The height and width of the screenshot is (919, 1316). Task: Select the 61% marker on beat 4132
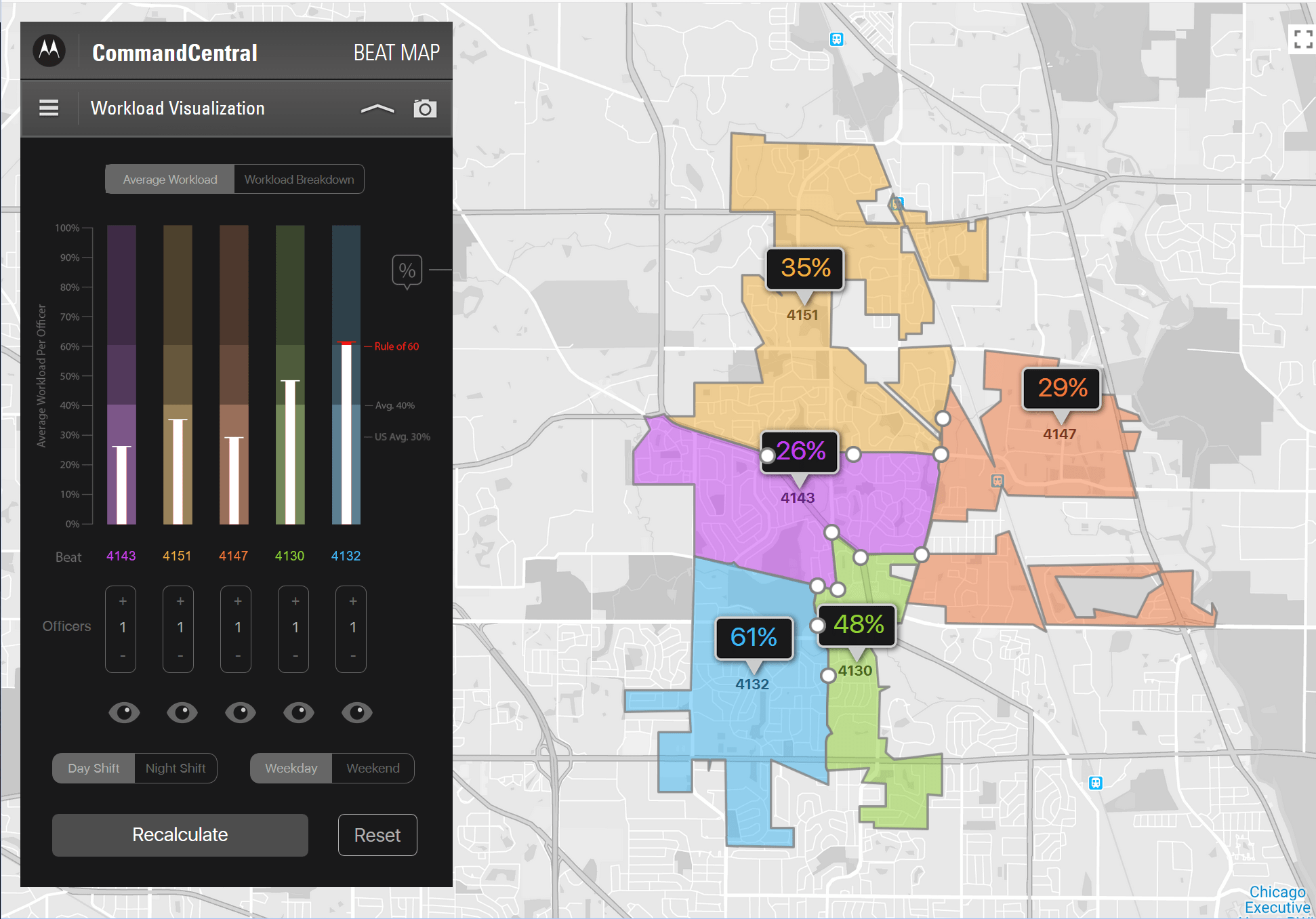click(754, 638)
